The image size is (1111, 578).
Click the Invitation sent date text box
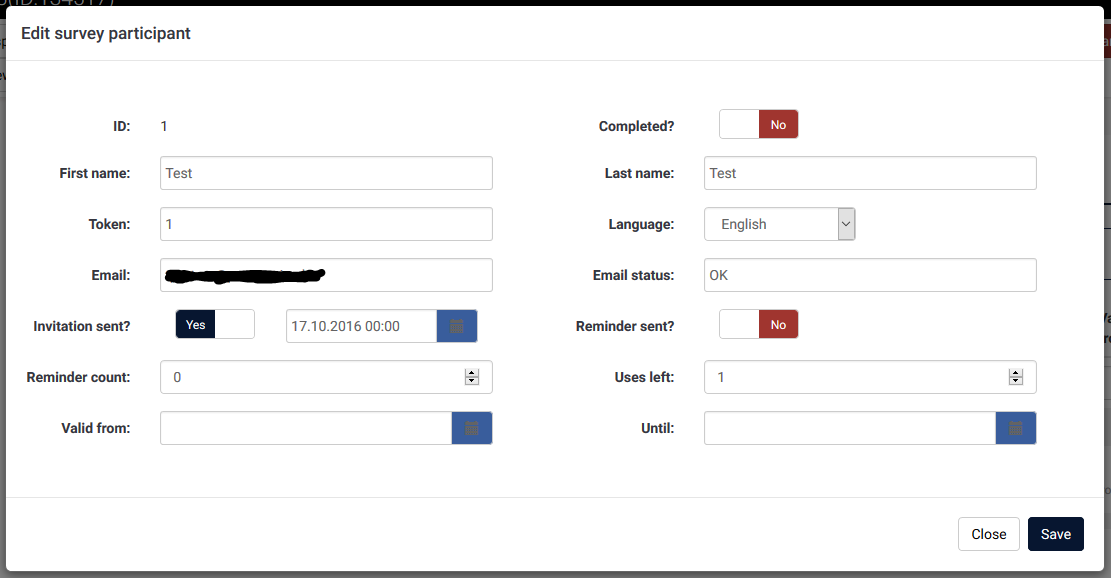point(361,326)
